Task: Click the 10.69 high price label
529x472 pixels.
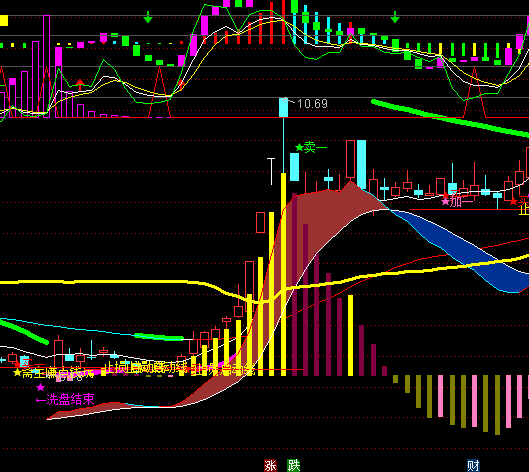Action: coord(312,104)
